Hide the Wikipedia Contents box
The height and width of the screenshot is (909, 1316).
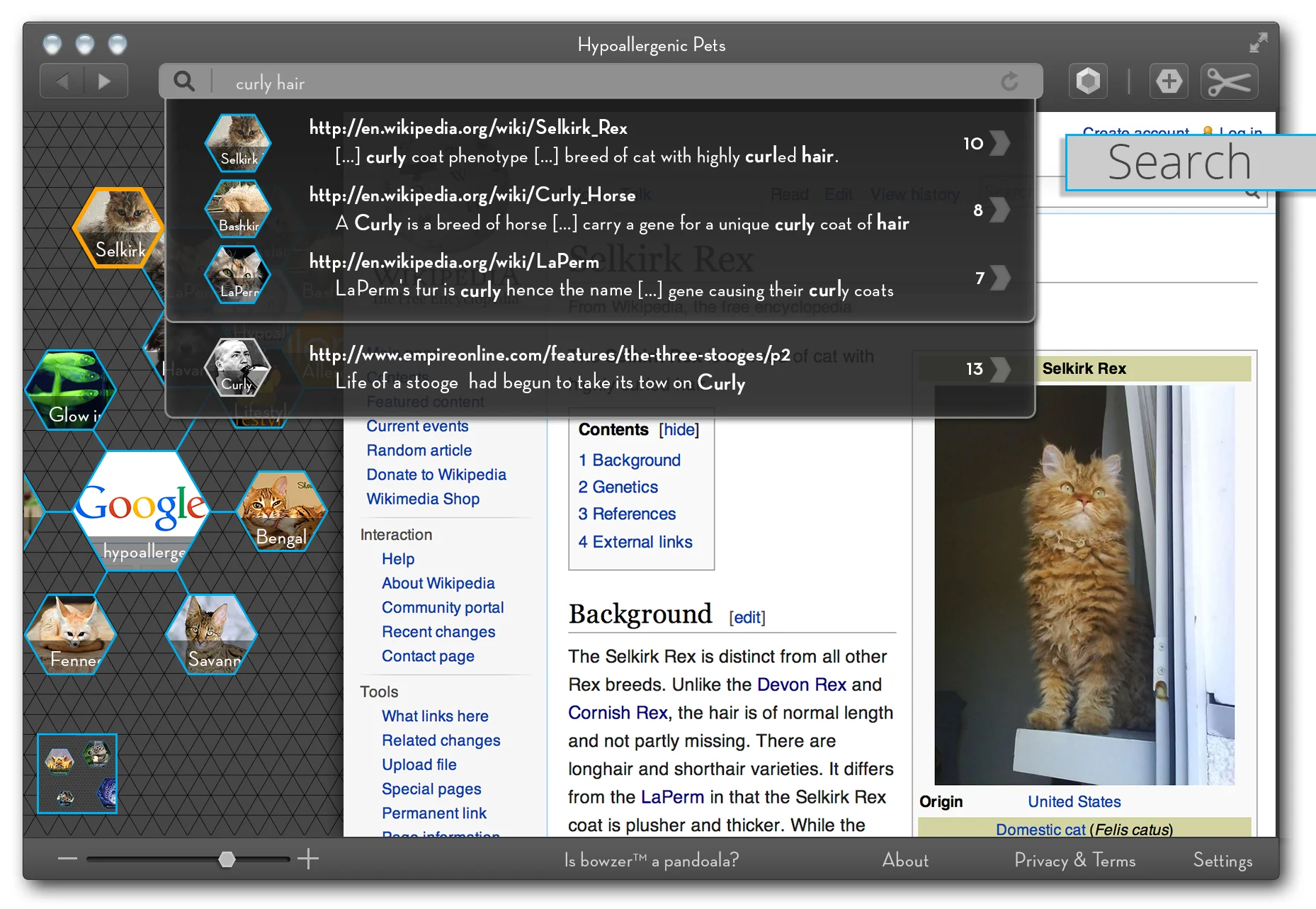coord(679,429)
